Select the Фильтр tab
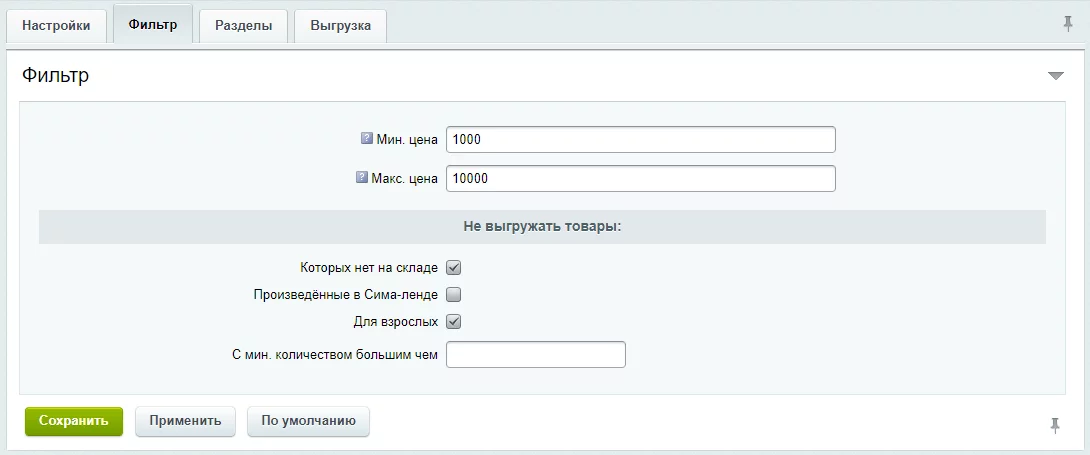Screen dimensions: 1090x455 point(153,24)
